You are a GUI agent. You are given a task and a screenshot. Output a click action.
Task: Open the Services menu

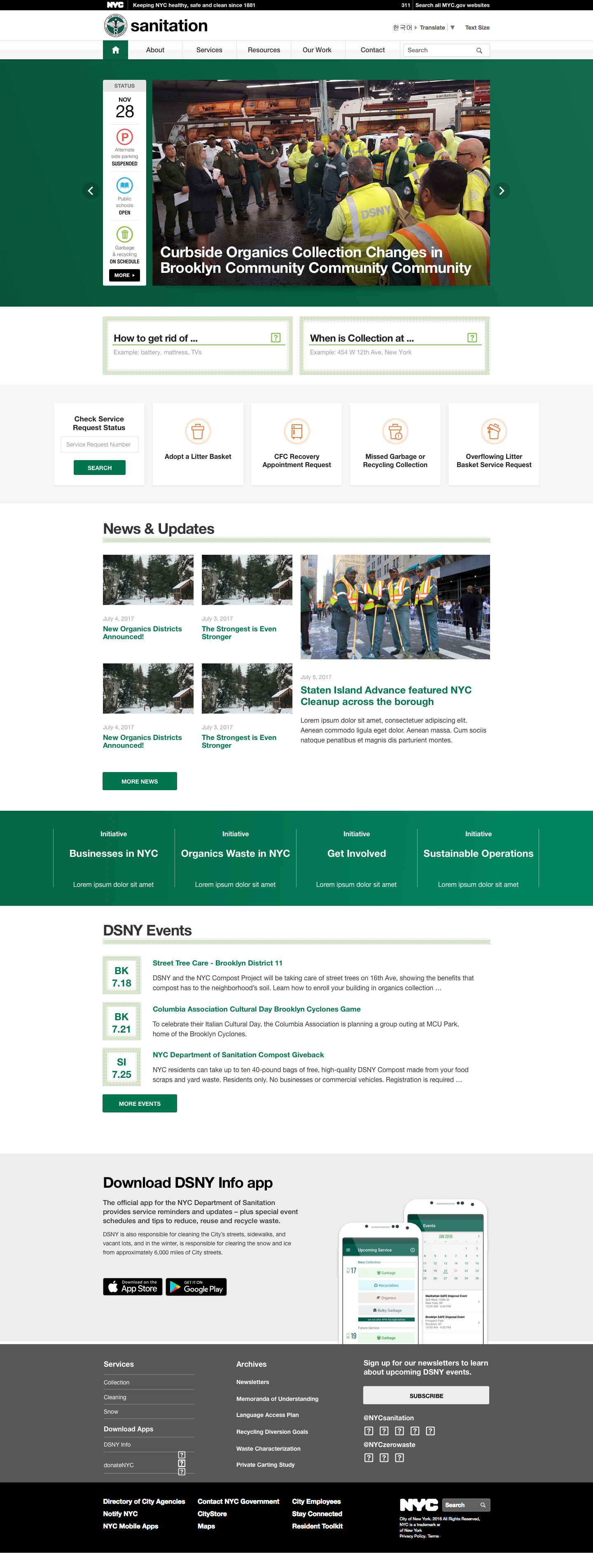point(210,50)
